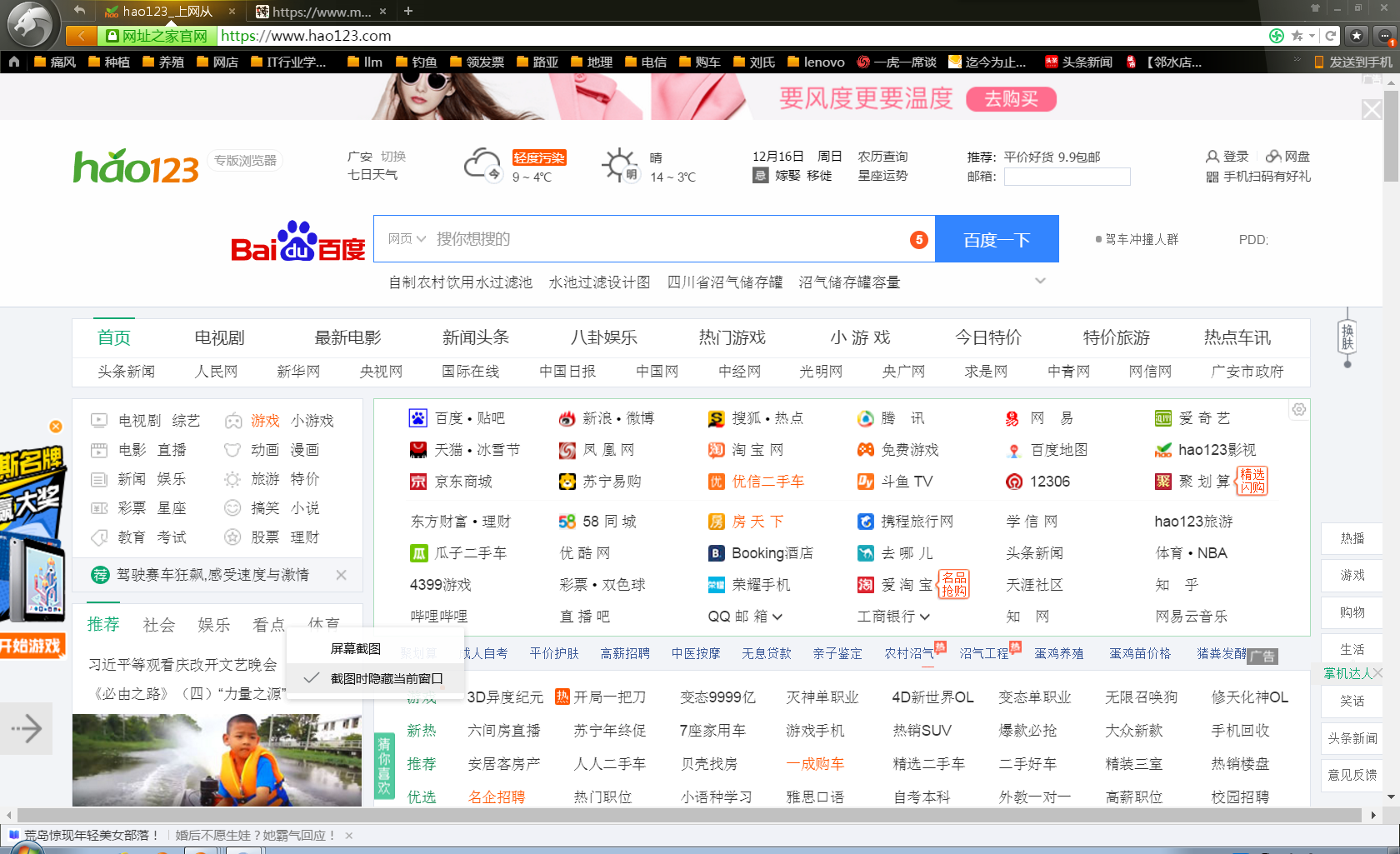The width and height of the screenshot is (1400, 854).
Task: Open the 网页 search type dropdown
Action: (407, 239)
